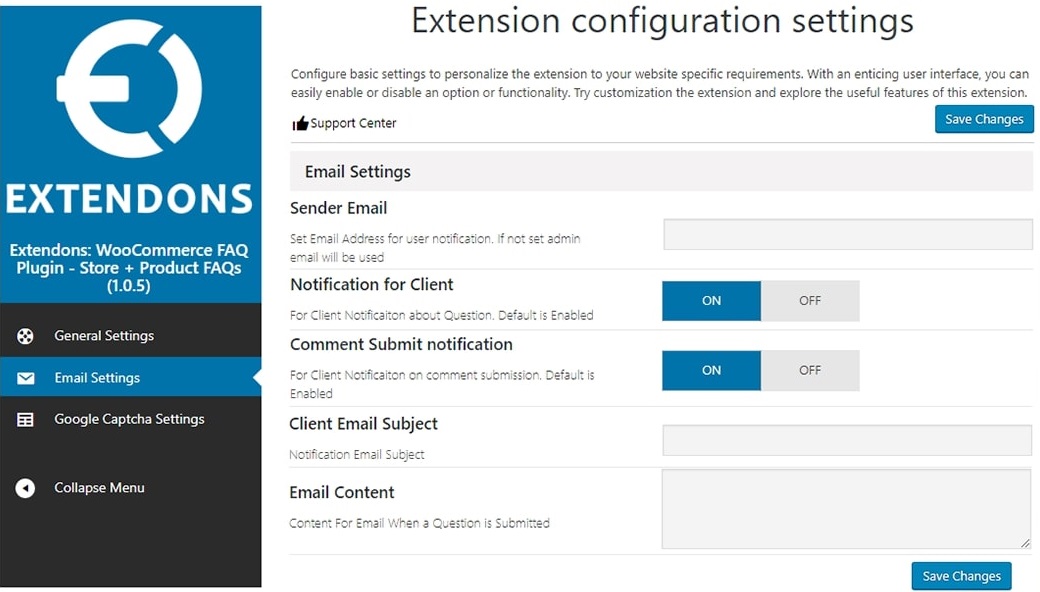Click the Support Center thumbs-up icon

[x=300, y=123]
